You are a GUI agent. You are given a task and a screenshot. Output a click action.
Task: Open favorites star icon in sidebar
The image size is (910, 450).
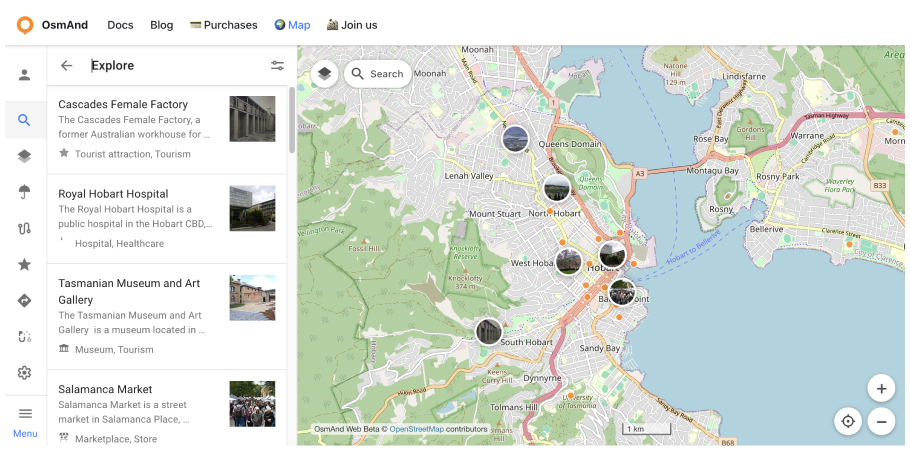[x=25, y=264]
